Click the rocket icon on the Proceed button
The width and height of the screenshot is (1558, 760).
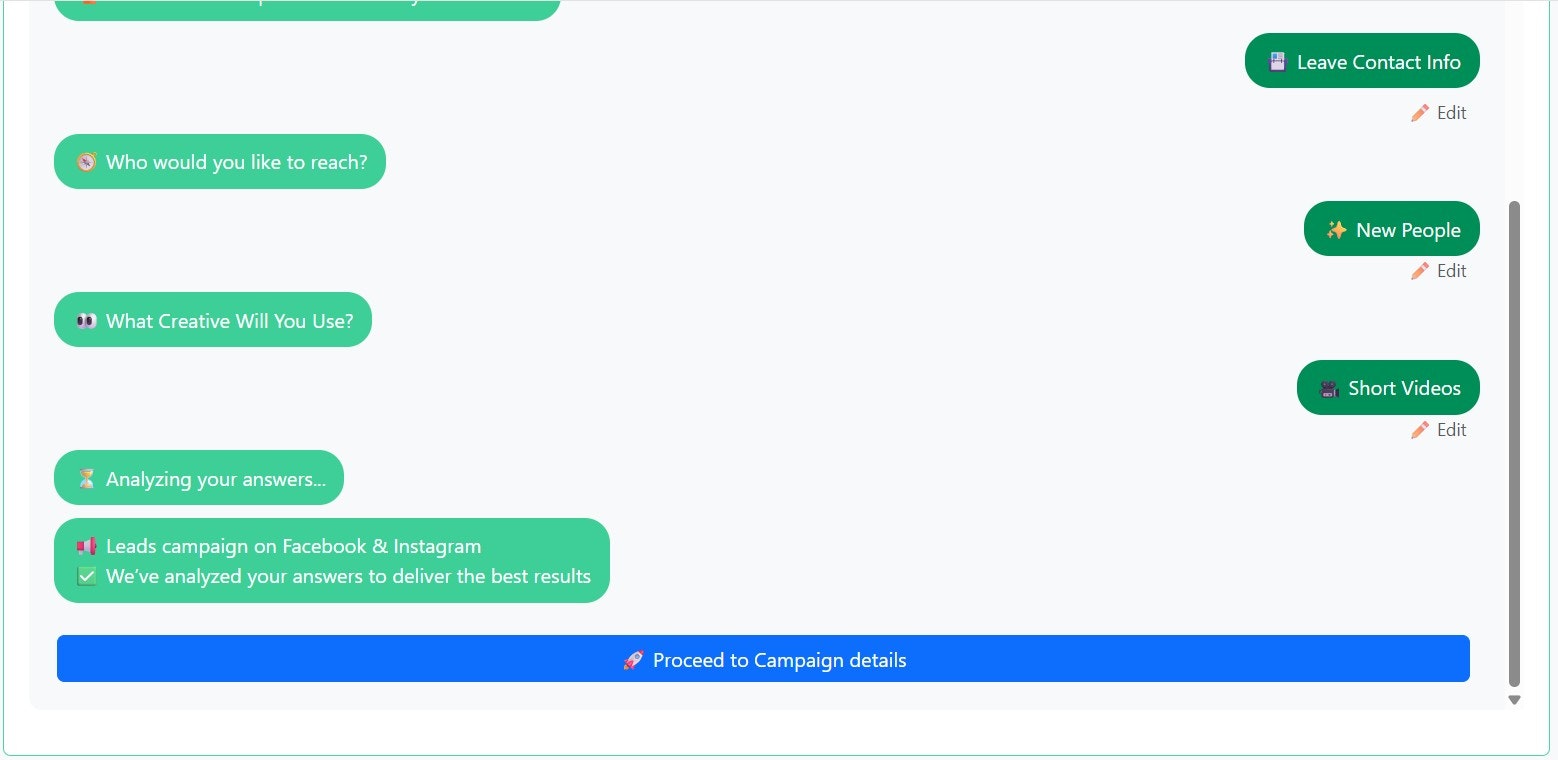point(632,660)
